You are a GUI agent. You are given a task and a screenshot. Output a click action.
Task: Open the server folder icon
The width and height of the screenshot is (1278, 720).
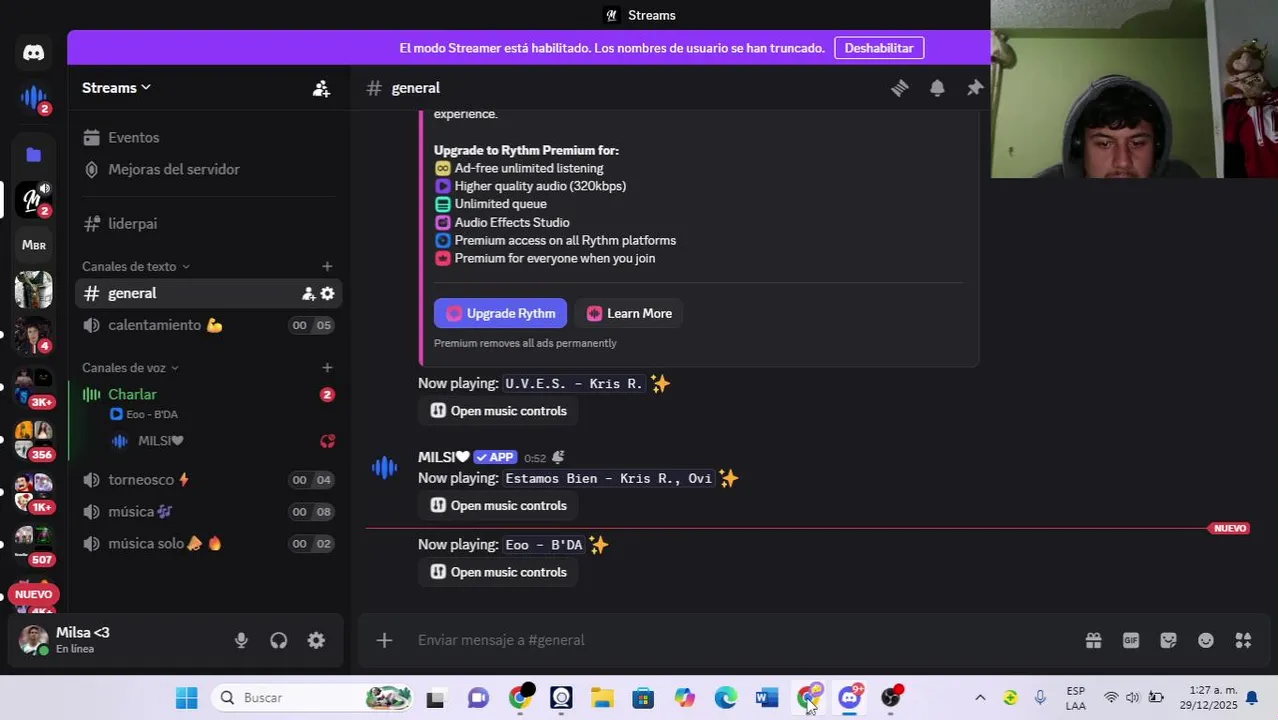tap(33, 154)
